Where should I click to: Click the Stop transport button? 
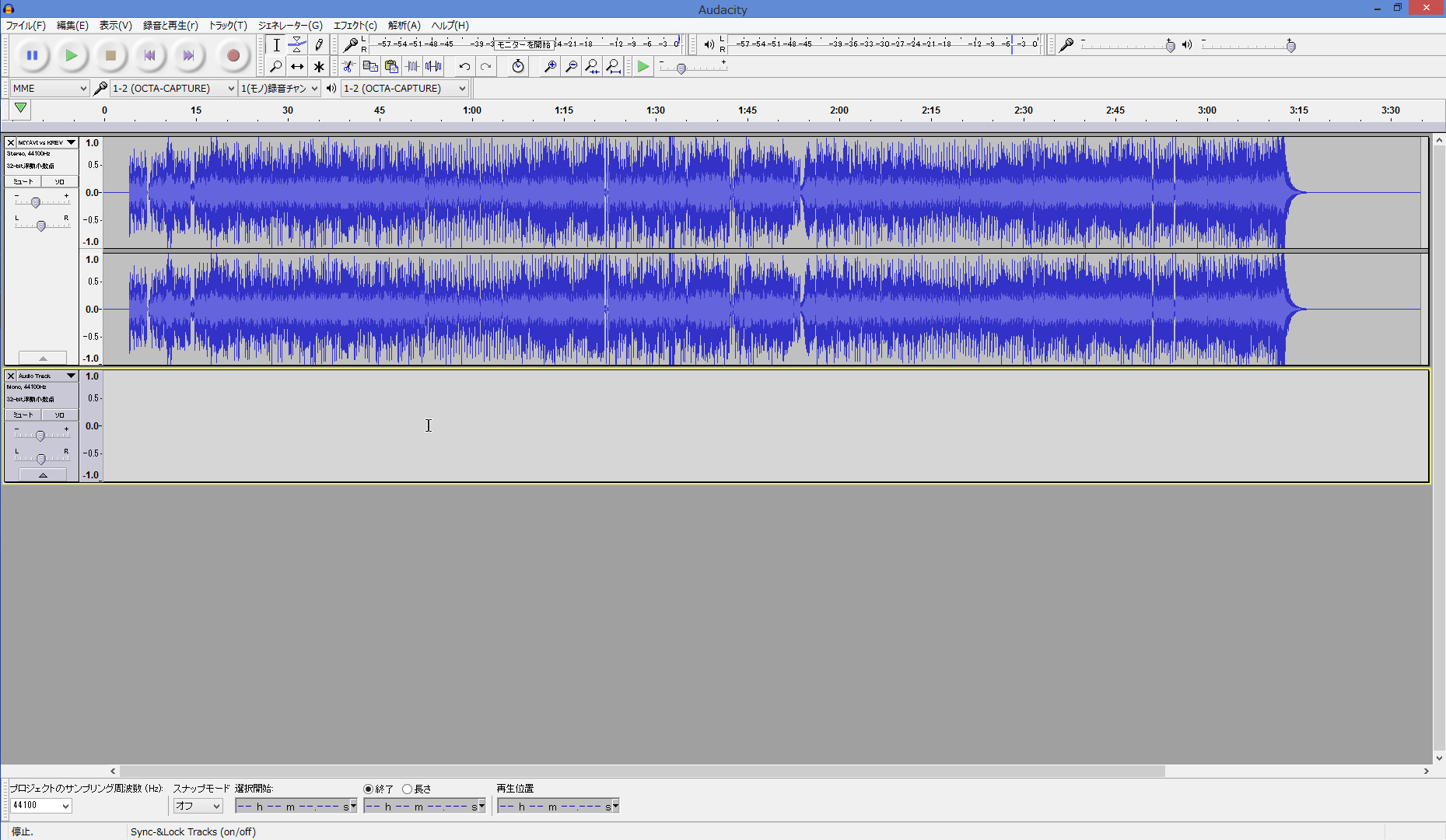coord(110,55)
